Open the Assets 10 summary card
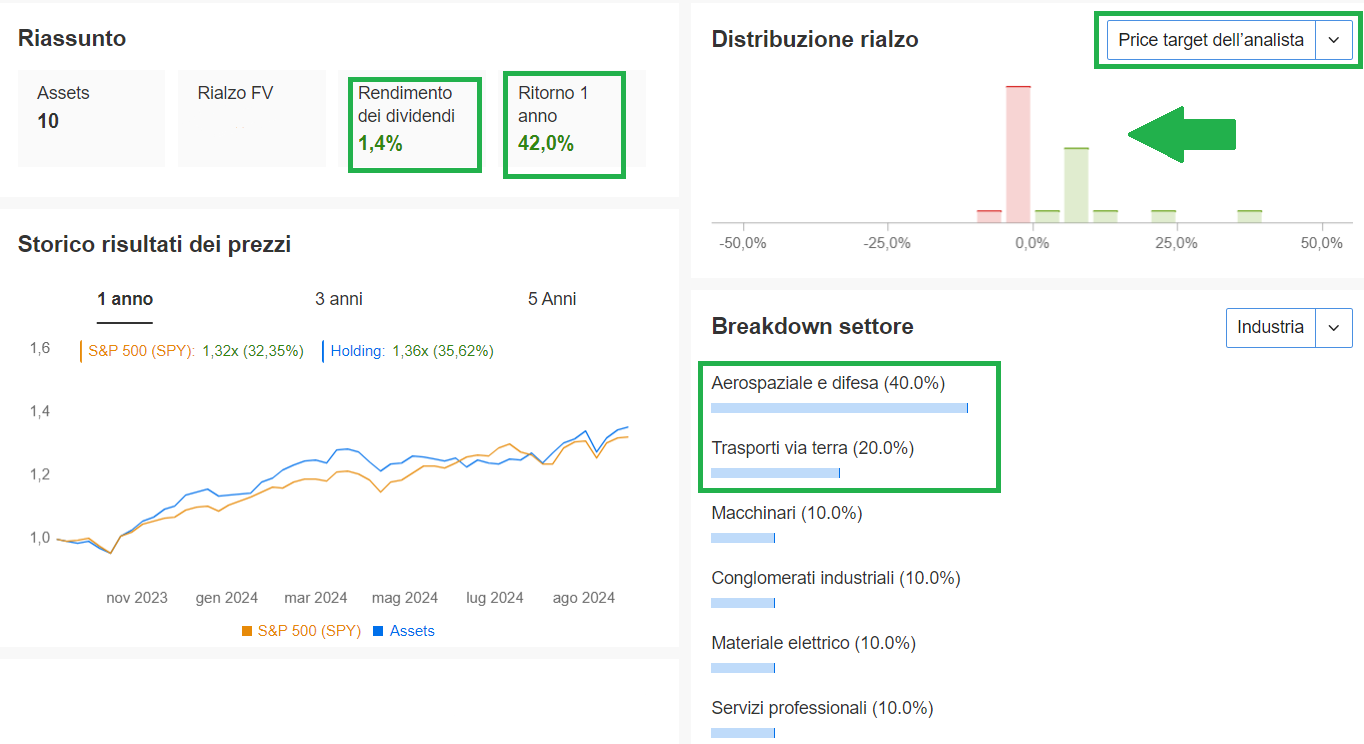Screen dimensions: 1364x744 point(91,118)
